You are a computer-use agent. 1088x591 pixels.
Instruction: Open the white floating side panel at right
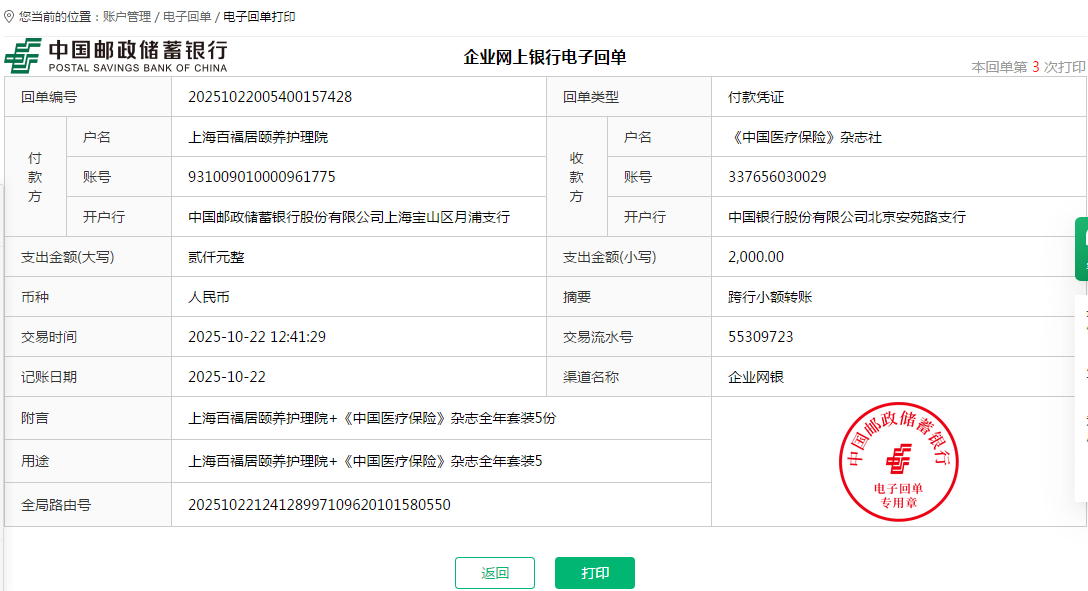(x=1081, y=397)
